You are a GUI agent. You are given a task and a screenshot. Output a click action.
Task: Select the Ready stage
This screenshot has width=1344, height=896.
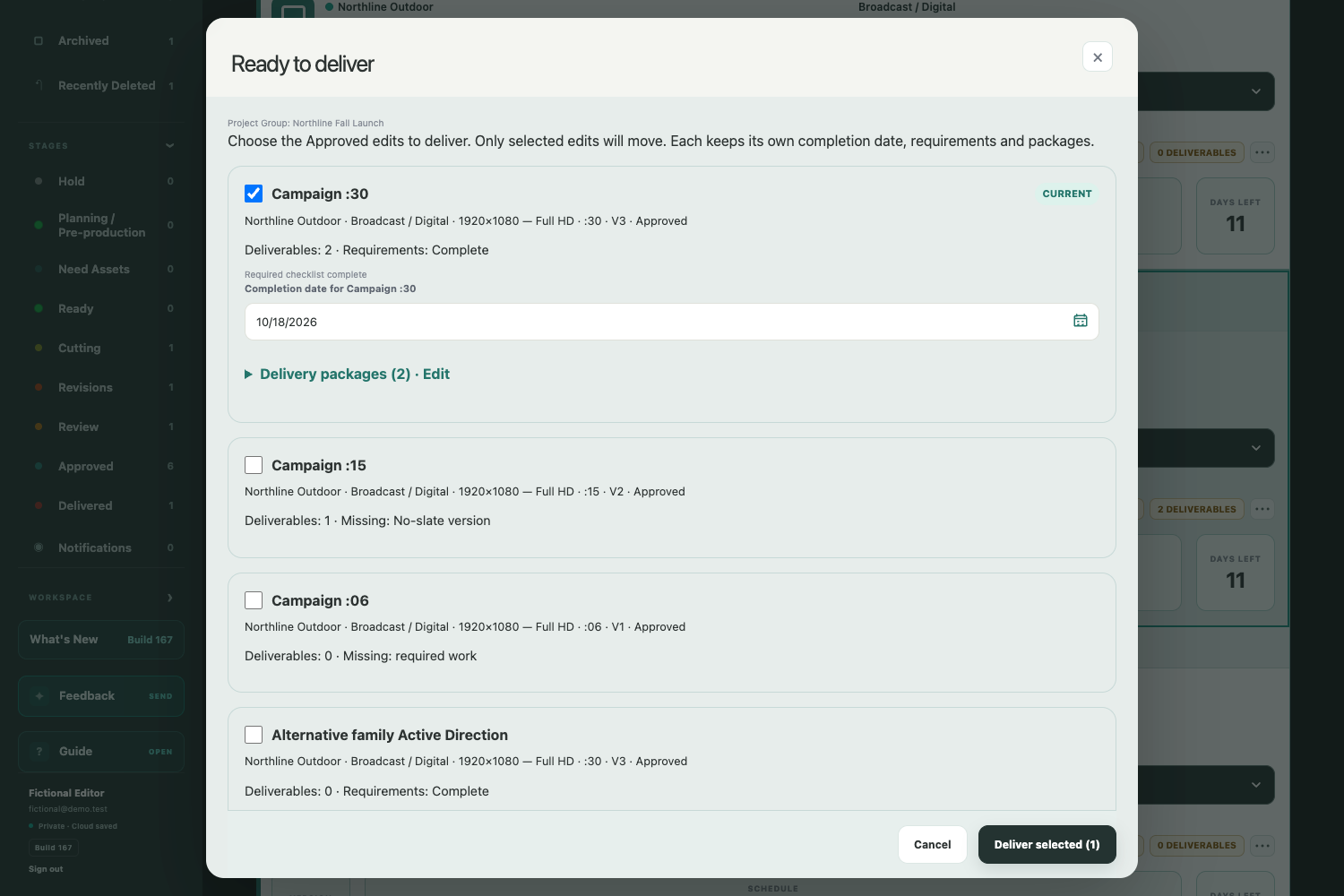click(101, 308)
